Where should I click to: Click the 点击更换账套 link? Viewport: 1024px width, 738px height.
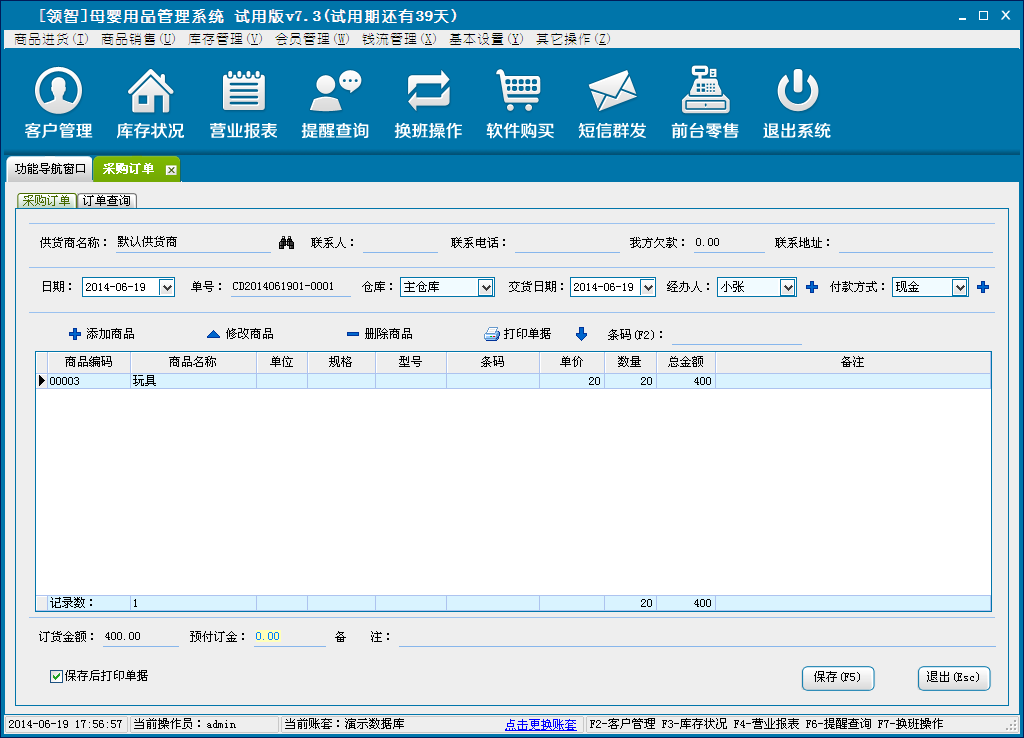541,725
